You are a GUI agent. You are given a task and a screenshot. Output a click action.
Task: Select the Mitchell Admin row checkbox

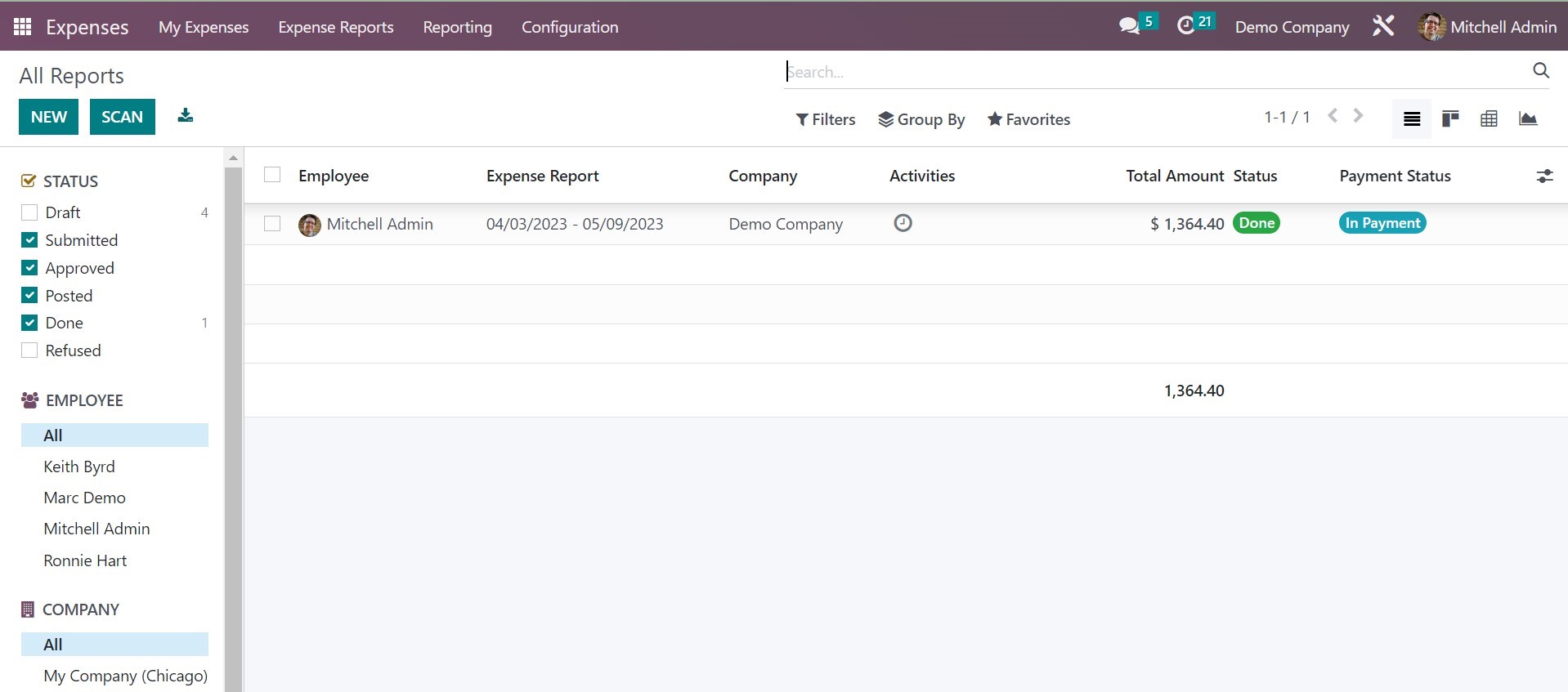272,224
